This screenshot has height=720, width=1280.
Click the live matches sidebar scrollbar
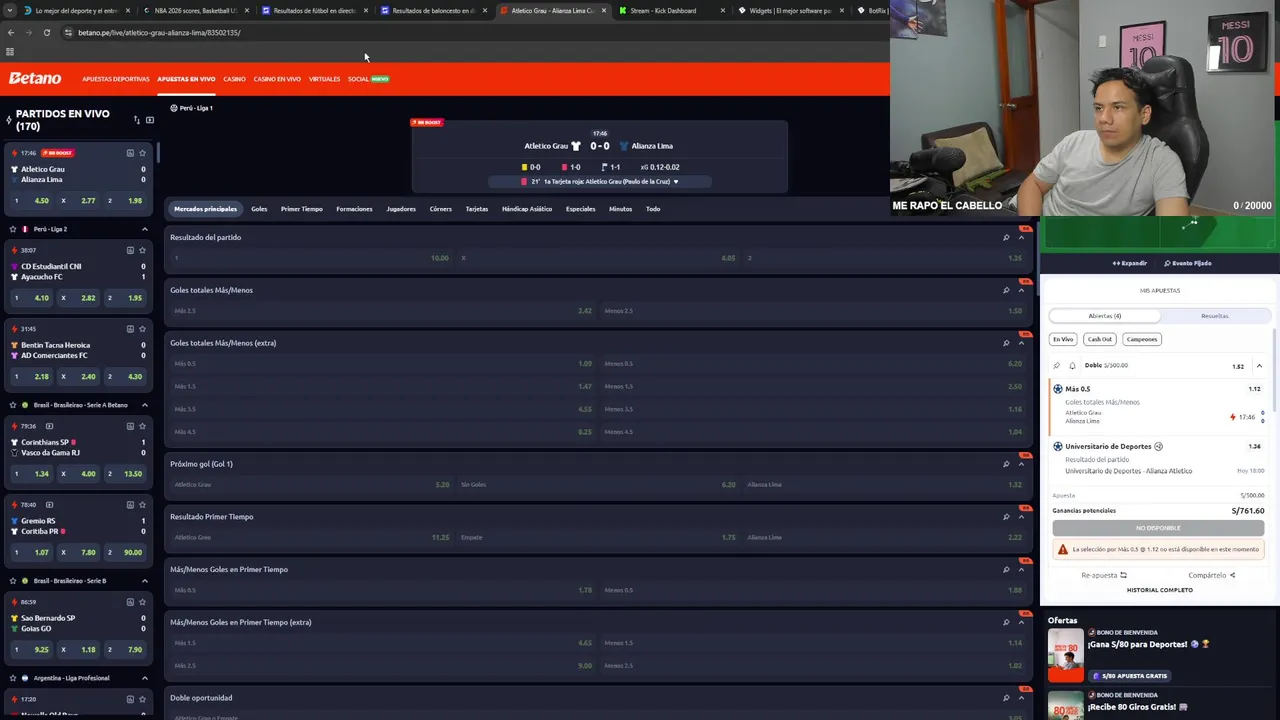[157, 152]
